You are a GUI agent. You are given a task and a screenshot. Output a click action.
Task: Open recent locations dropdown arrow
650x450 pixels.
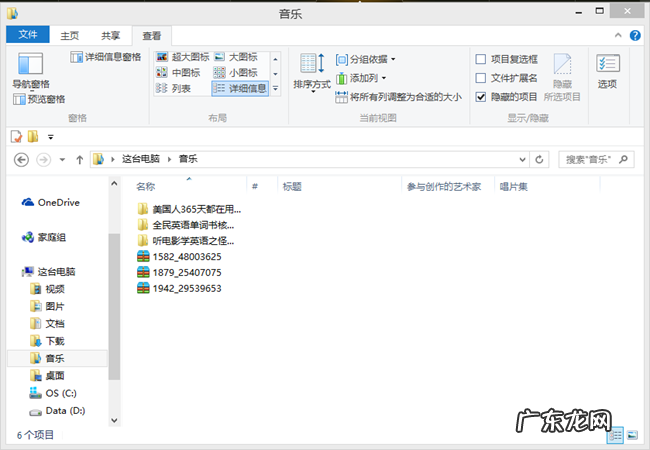pyautogui.click(x=62, y=160)
